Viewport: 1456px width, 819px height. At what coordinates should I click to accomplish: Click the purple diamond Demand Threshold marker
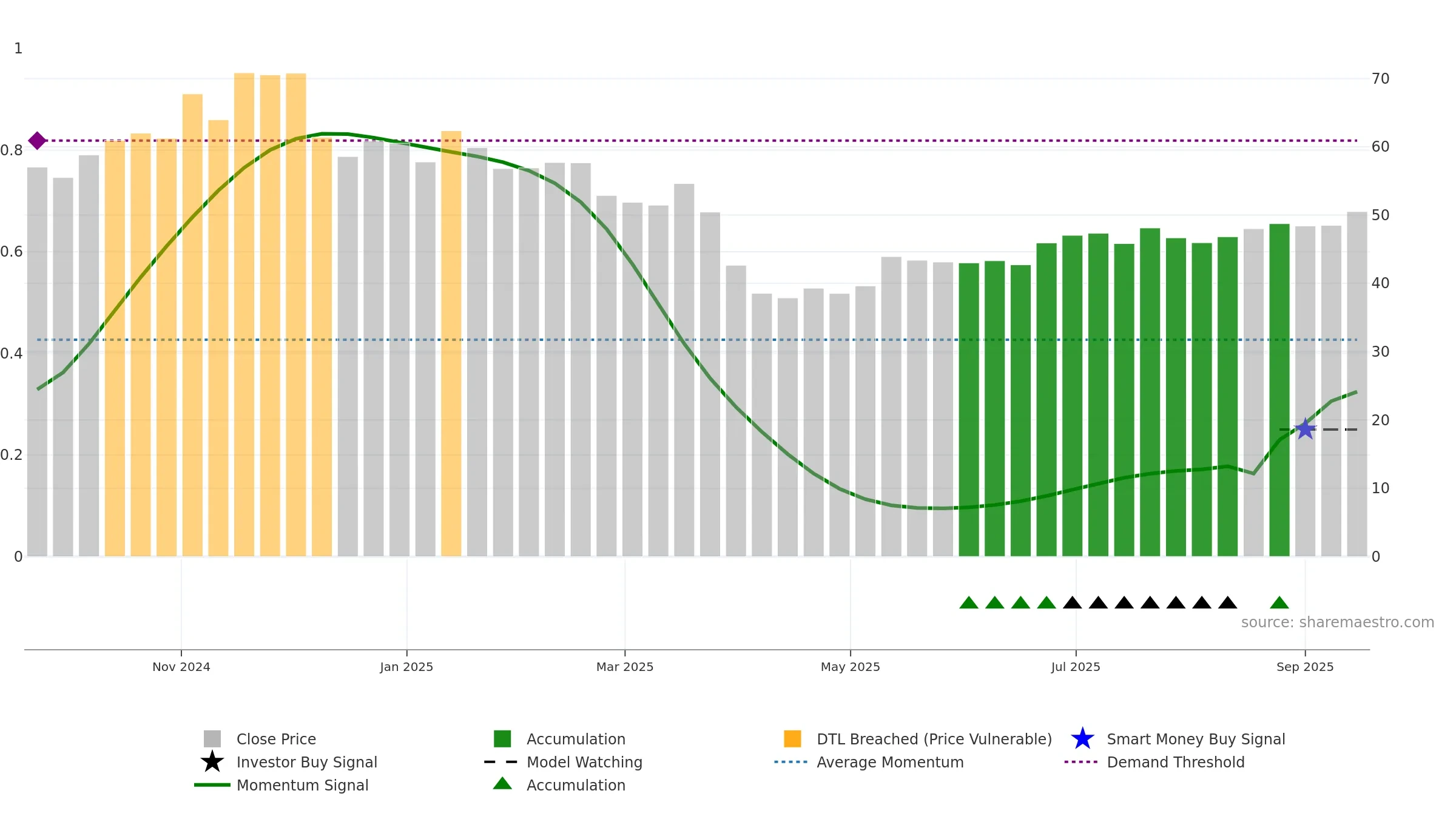point(37,141)
